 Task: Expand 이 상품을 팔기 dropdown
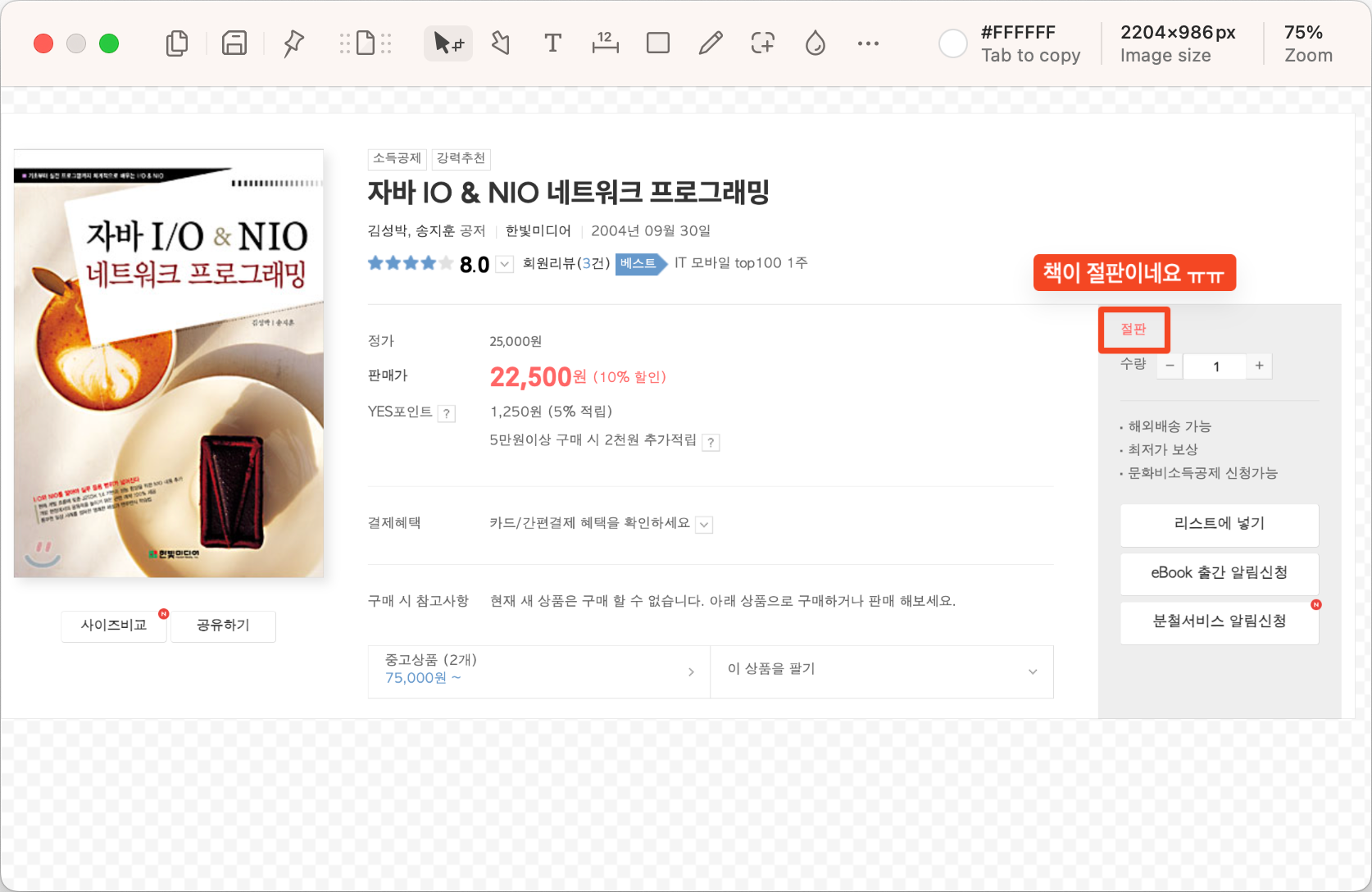click(x=882, y=671)
